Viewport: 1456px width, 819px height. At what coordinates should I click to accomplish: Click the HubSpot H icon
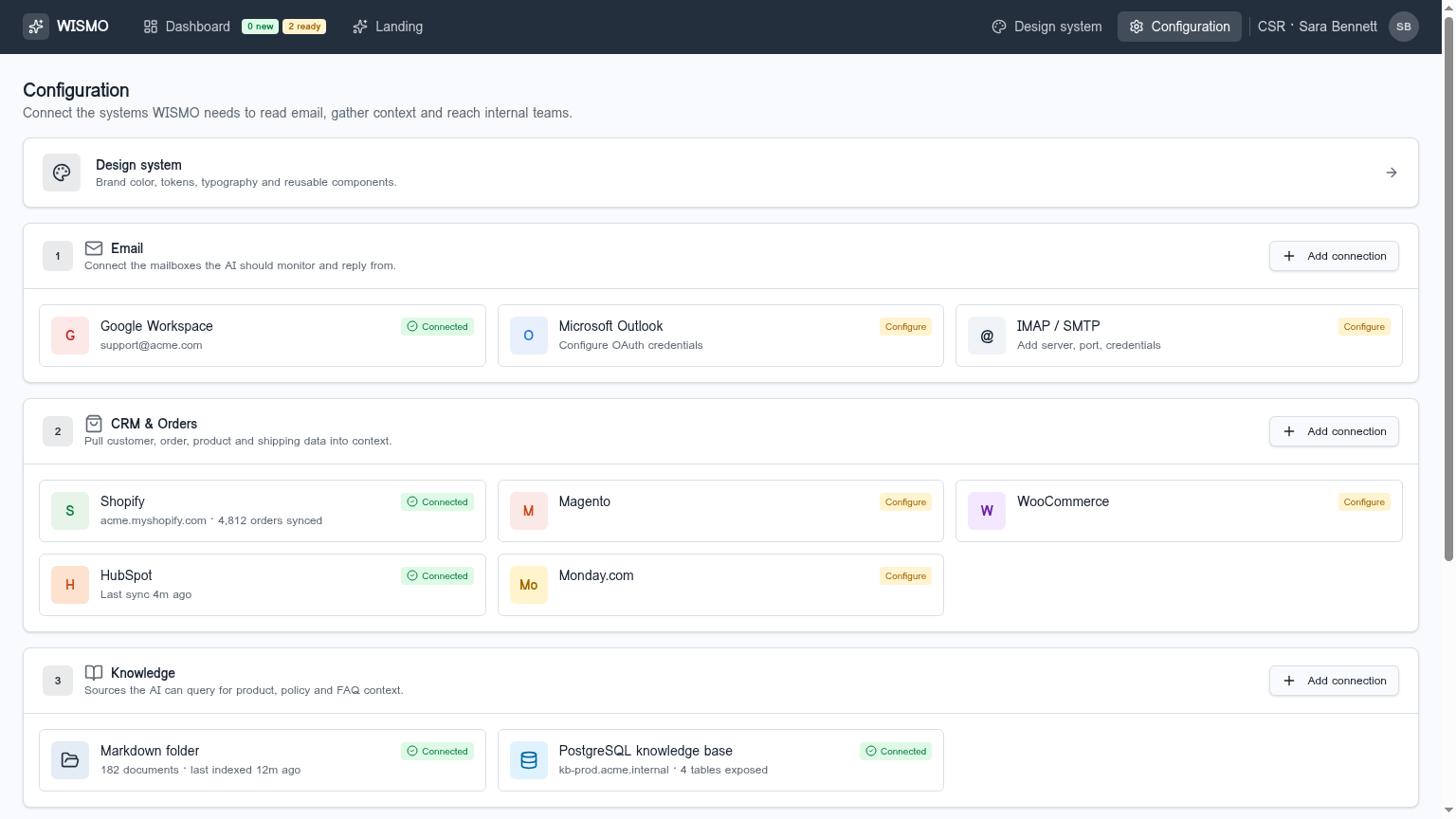tap(70, 585)
